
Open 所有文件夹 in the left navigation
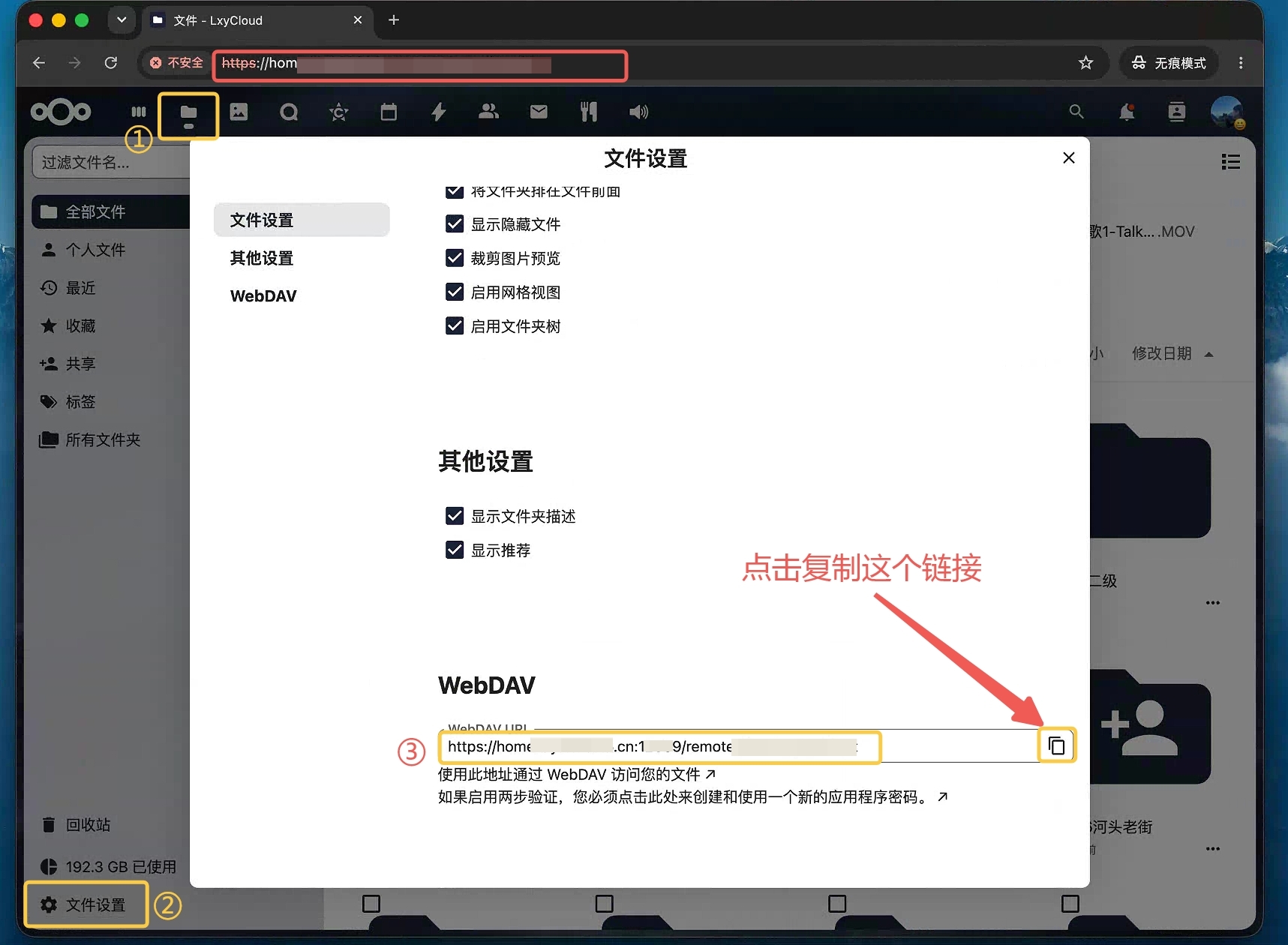[x=111, y=439]
